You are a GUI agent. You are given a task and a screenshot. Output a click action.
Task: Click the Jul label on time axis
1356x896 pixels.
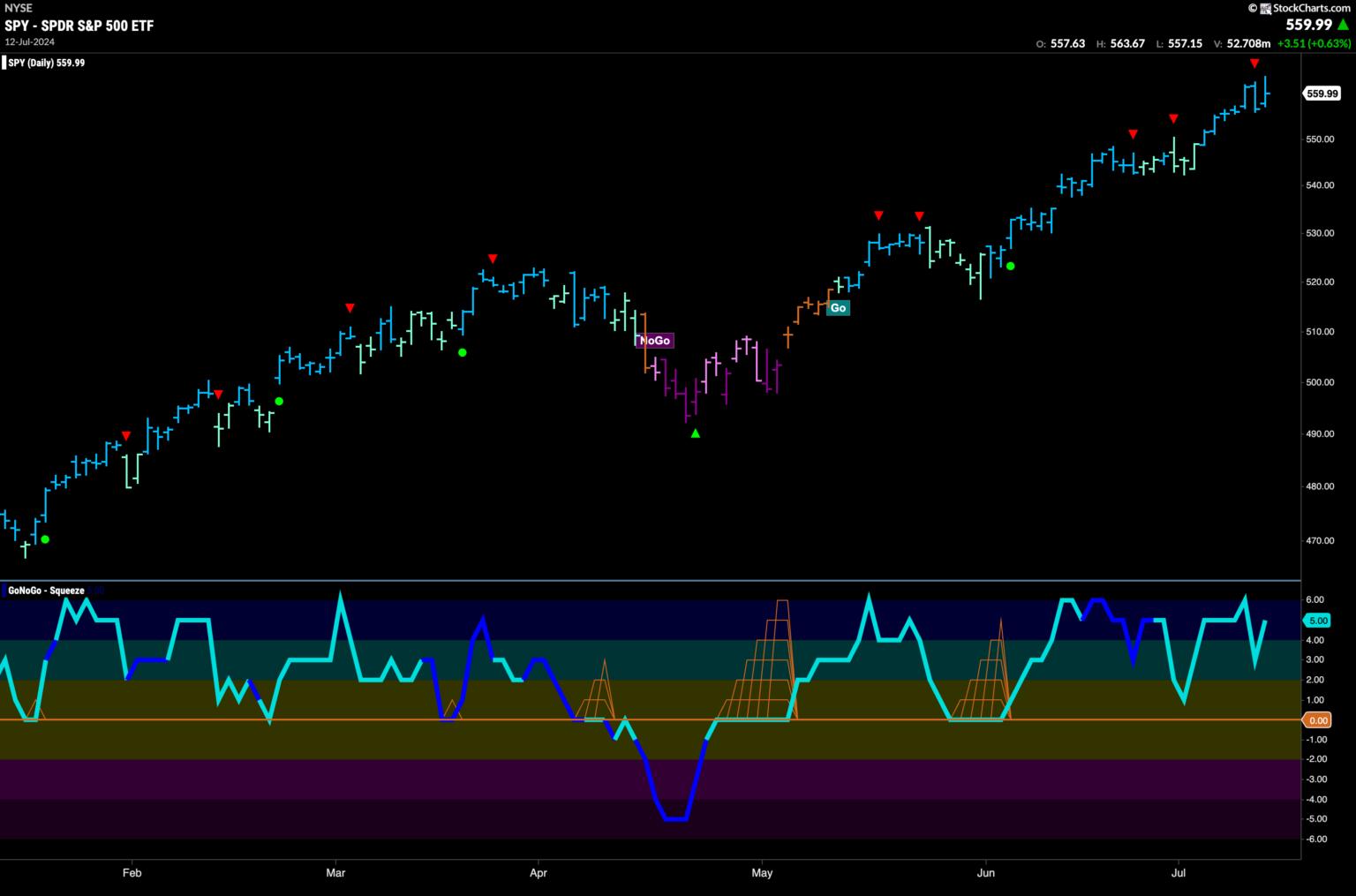coord(1178,873)
